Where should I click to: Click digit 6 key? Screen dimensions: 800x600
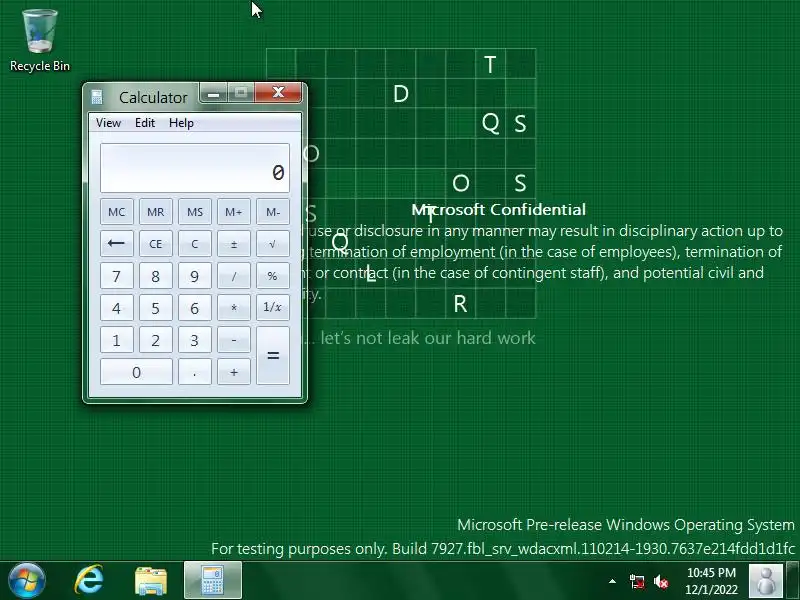[x=195, y=308]
